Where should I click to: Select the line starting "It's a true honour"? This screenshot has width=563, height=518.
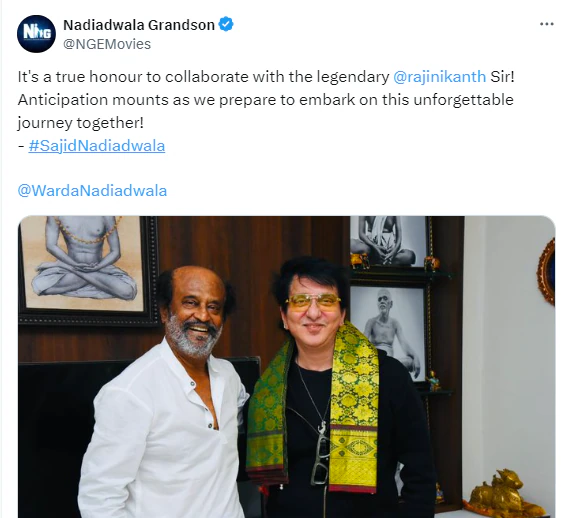pyautogui.click(x=266, y=77)
